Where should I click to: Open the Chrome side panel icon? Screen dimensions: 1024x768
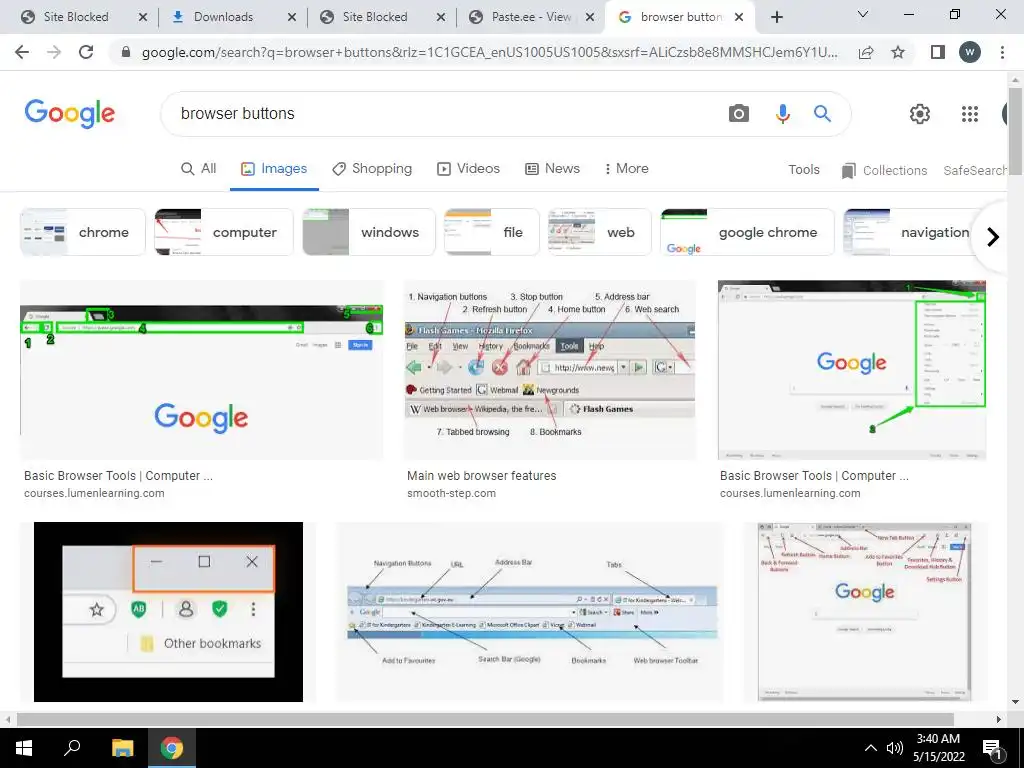click(x=938, y=52)
